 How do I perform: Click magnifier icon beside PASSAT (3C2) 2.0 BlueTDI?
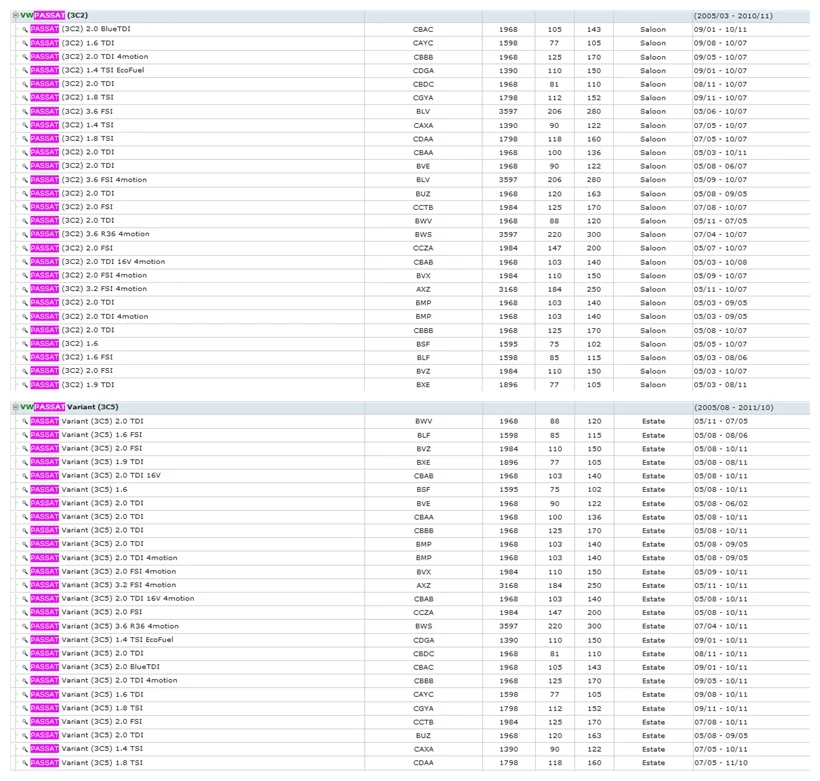(x=24, y=29)
